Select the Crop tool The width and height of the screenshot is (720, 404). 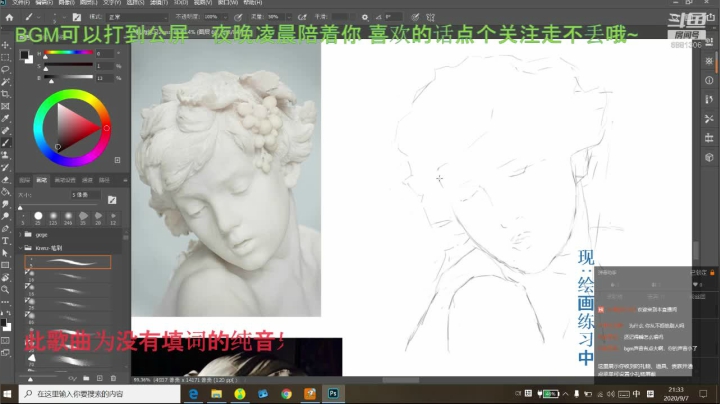6,94
